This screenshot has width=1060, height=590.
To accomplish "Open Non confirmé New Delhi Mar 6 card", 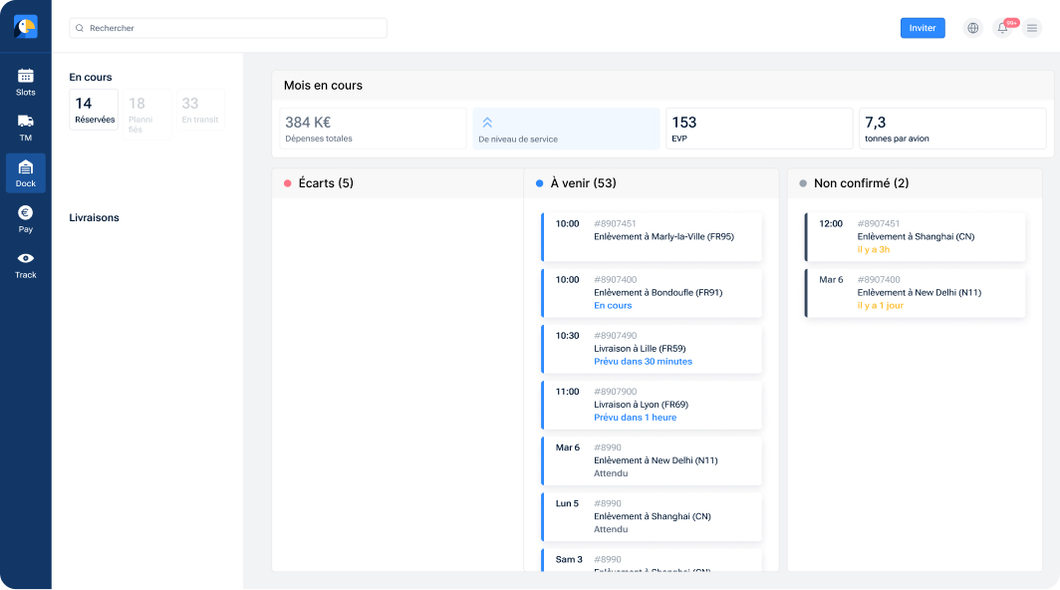I will pyautogui.click(x=915, y=293).
